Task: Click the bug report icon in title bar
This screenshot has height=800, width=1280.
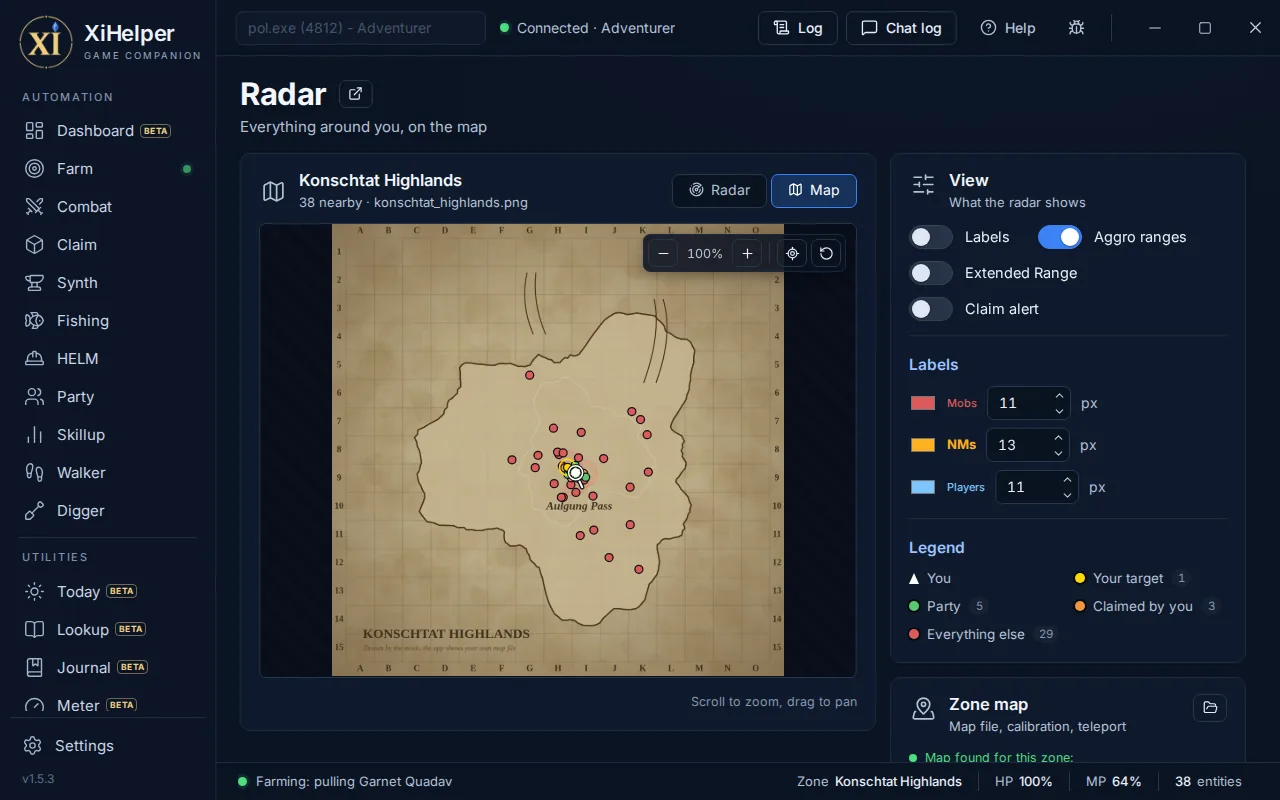Action: click(x=1076, y=28)
